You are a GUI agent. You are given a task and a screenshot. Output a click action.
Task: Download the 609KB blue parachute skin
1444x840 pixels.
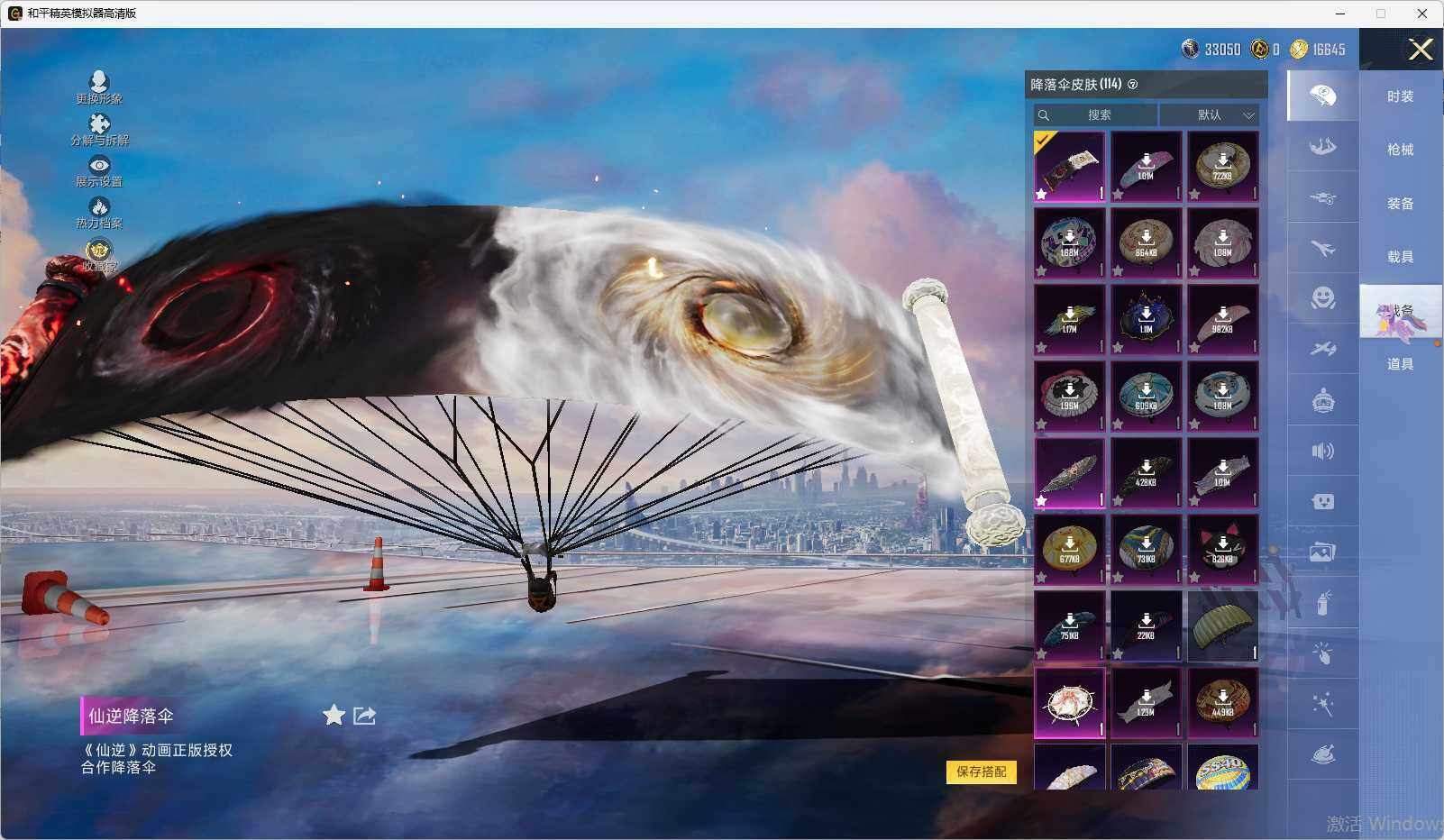click(1147, 397)
